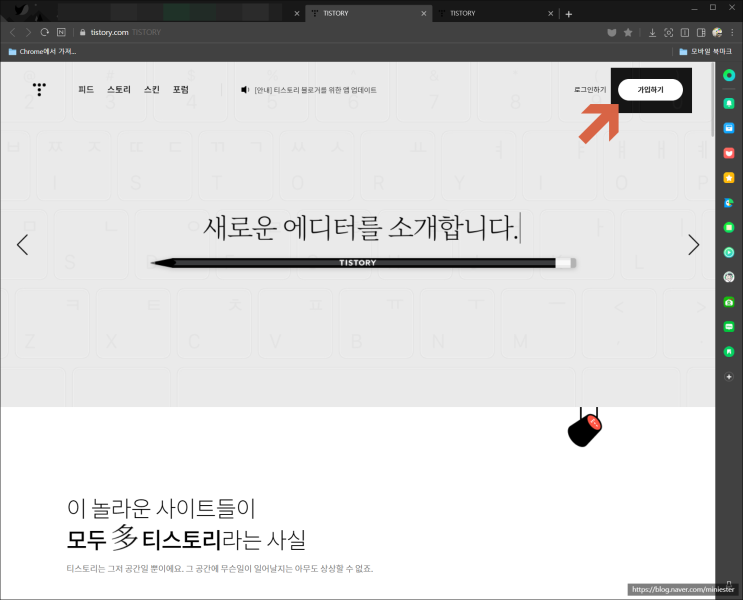The width and height of the screenshot is (743, 600).
Task: Open the 포럼 menu
Action: tap(181, 90)
